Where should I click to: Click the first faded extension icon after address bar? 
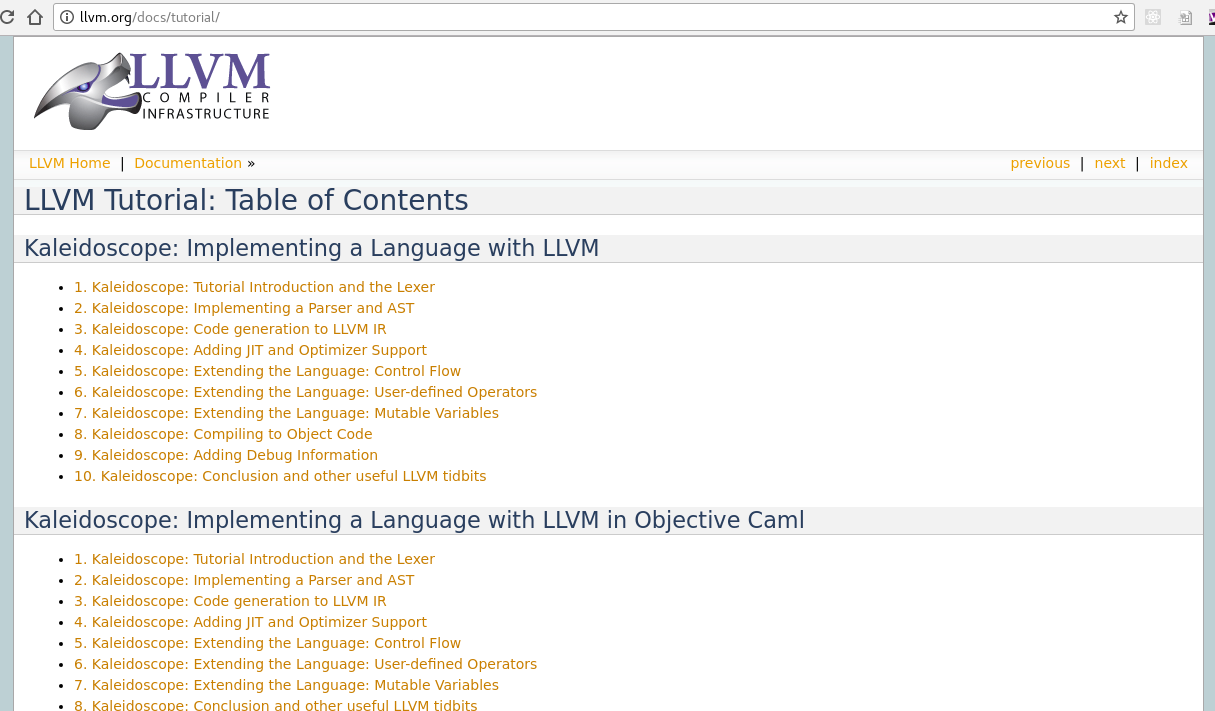[1153, 17]
